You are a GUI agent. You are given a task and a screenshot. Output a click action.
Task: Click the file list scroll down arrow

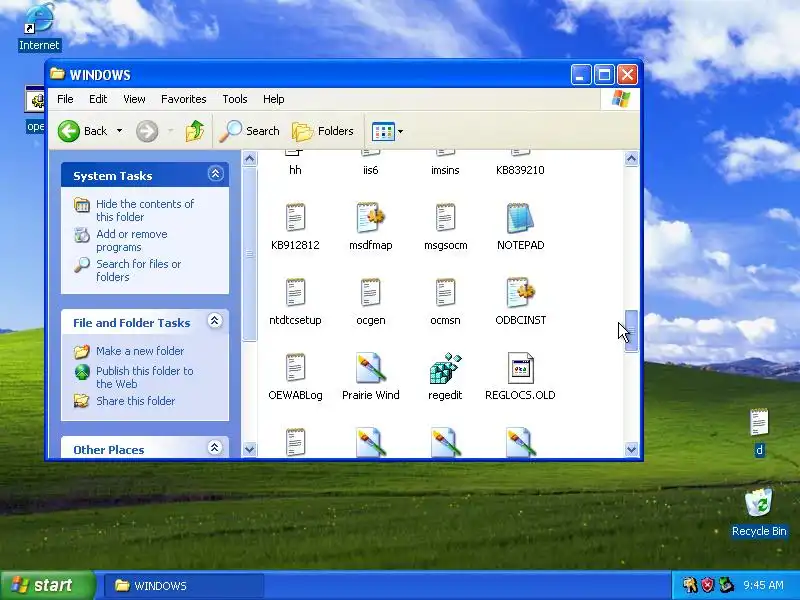click(x=631, y=449)
